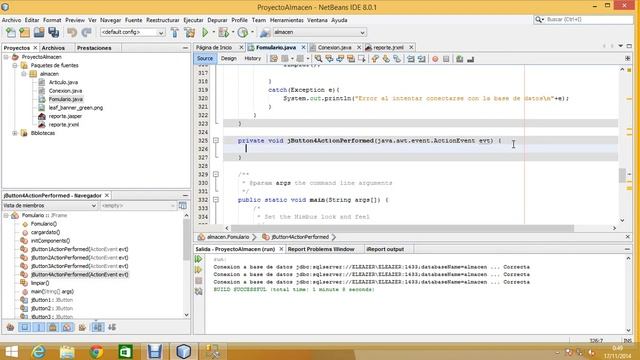Toggle Show Fields filter in Navigator
Screen dimensions: 640x360
[x=25, y=327]
